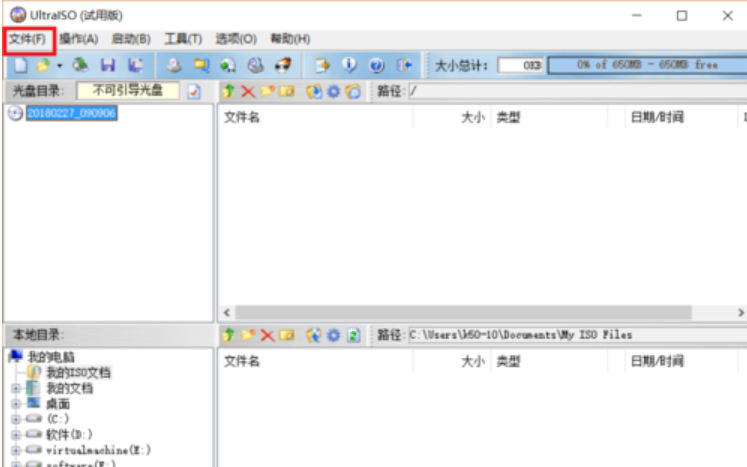This screenshot has width=747, height=467.
Task: Open the 文件(F) menu
Action: (x=27, y=39)
